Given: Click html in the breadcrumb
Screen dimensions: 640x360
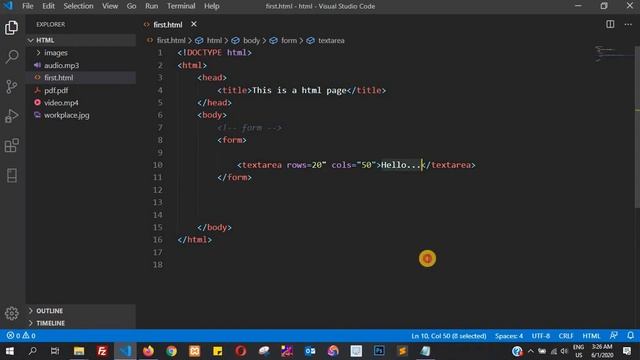Looking at the screenshot, I should coord(214,40).
